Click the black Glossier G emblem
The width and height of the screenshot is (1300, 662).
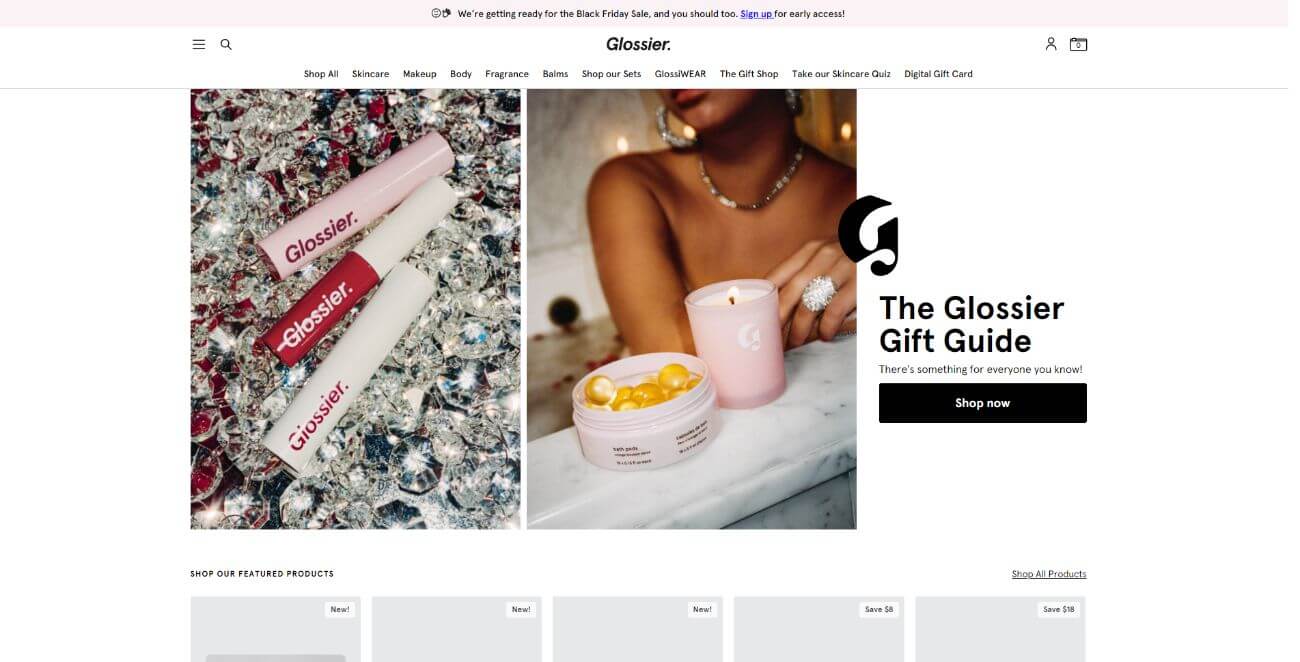868,236
